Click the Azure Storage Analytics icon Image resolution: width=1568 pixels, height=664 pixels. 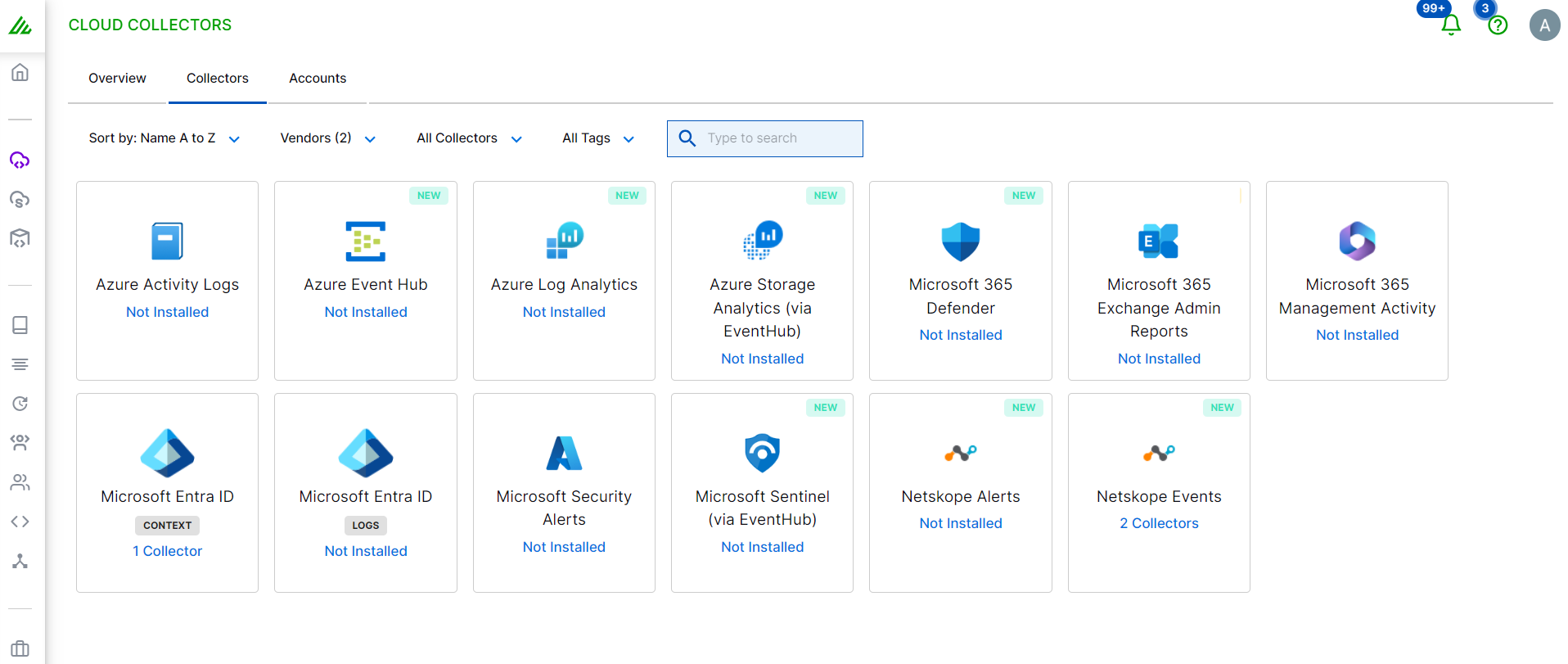click(x=763, y=240)
